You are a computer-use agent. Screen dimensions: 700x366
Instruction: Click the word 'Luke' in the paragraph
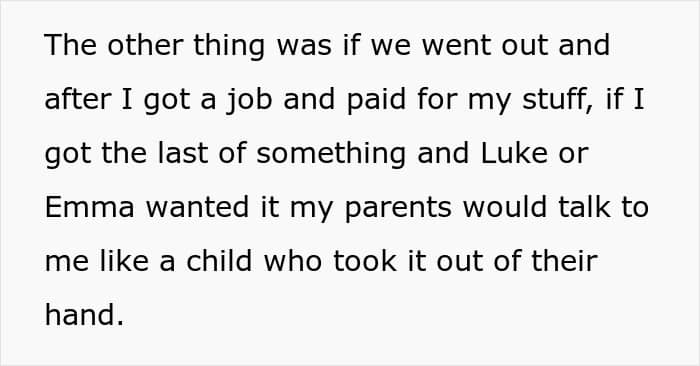point(514,153)
